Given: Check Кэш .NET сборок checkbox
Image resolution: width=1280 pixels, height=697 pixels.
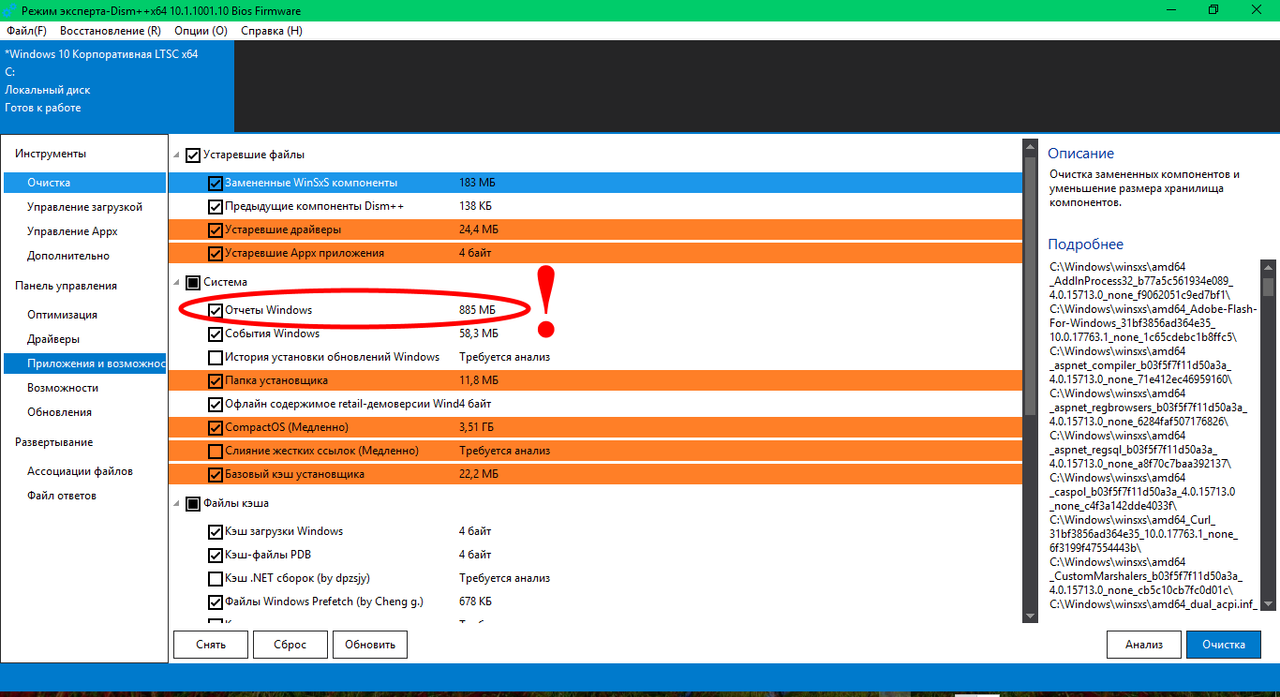Looking at the screenshot, I should [x=215, y=578].
